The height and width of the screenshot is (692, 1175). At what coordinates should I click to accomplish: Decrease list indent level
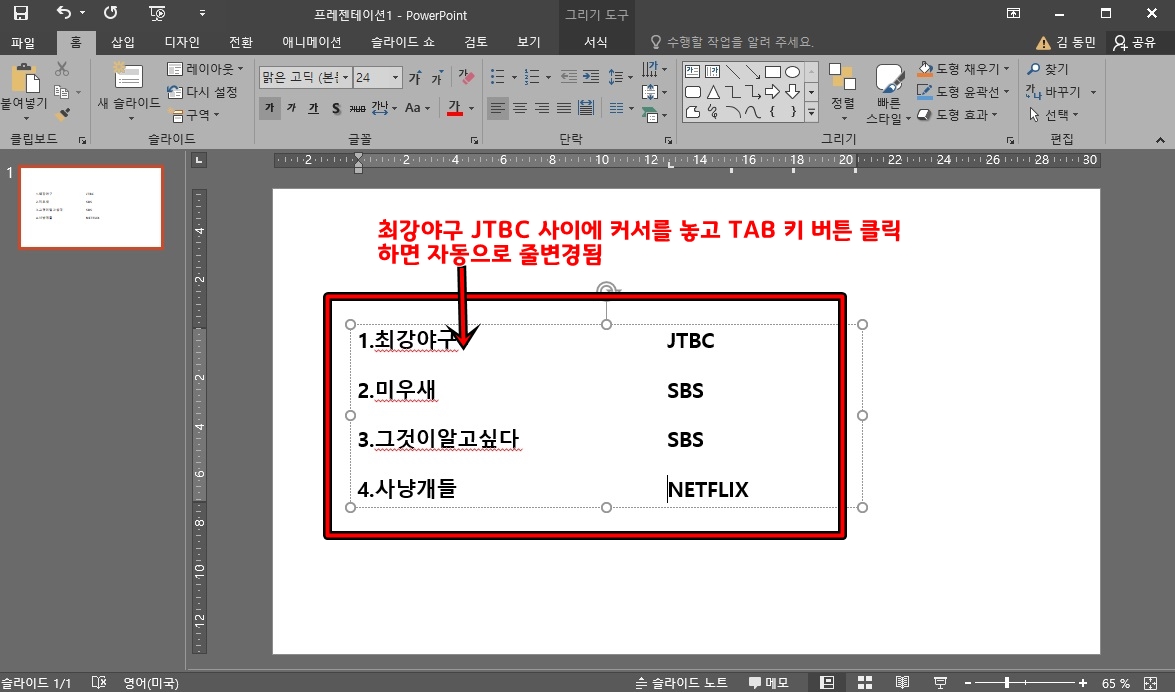(x=570, y=76)
